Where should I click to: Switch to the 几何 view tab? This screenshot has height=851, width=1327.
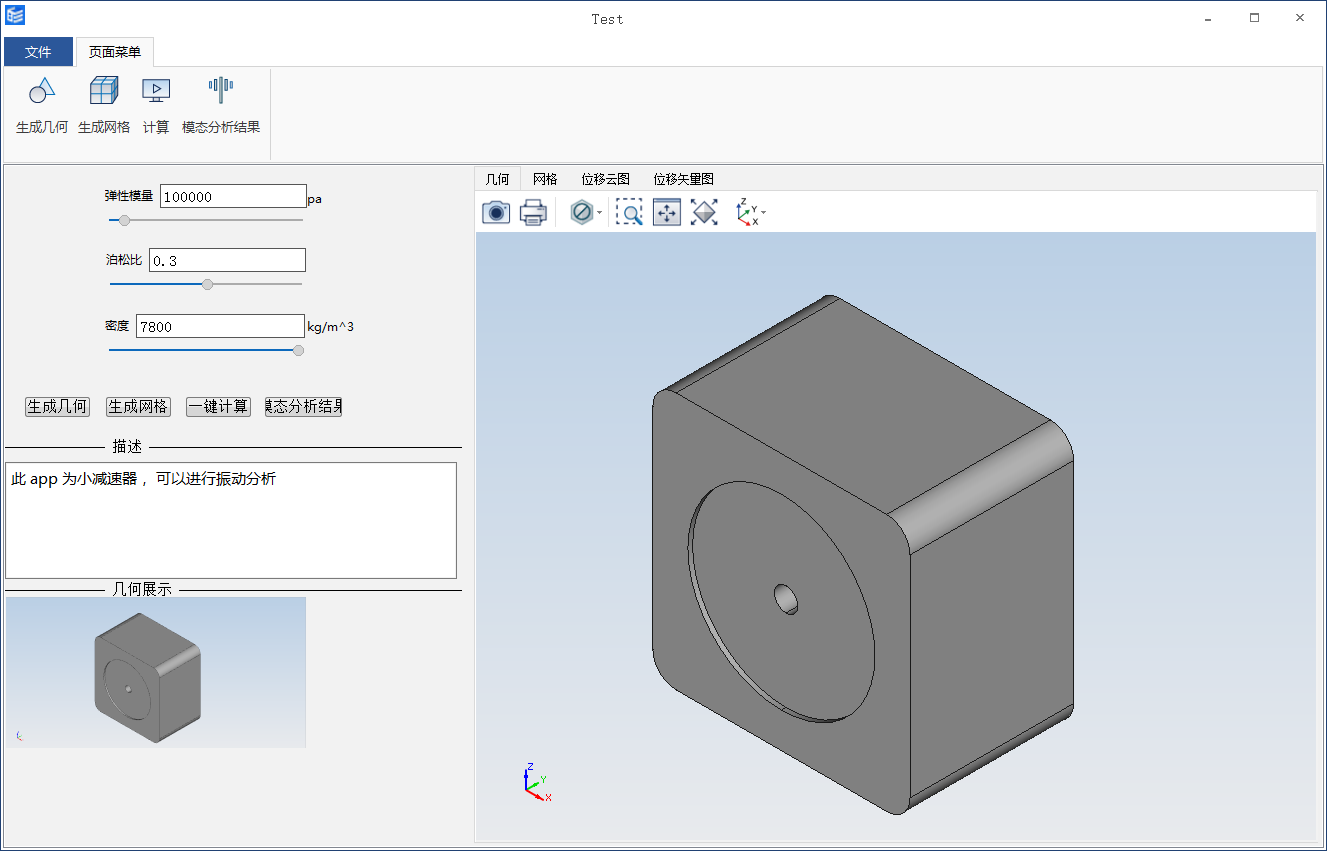[x=498, y=179]
